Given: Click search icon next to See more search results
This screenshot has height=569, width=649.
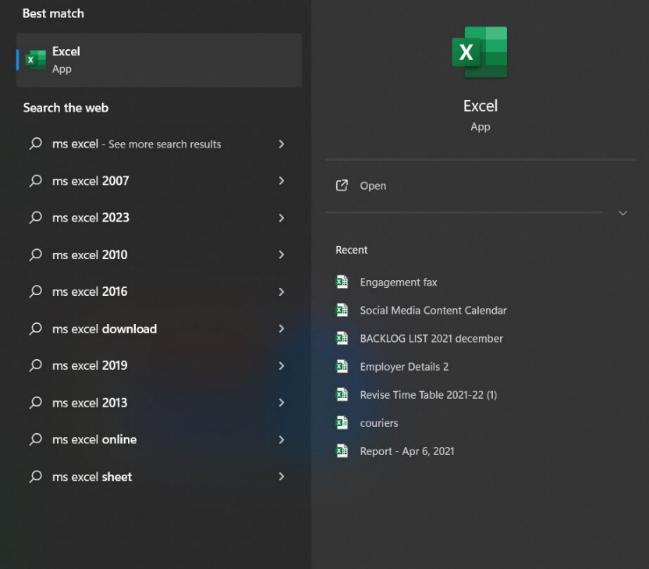Looking at the screenshot, I should pos(36,144).
